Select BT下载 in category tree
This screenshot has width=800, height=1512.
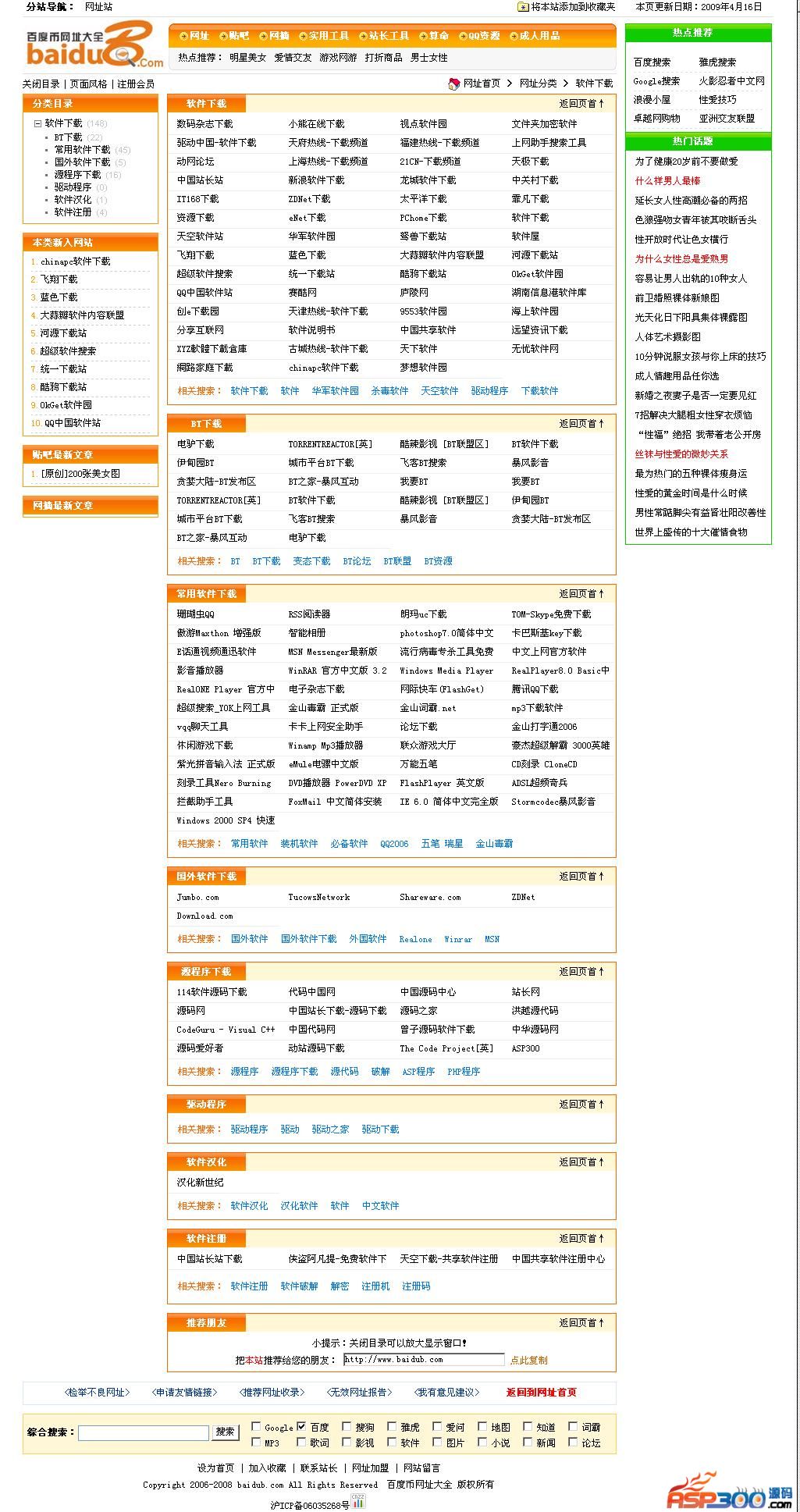pyautogui.click(x=68, y=137)
